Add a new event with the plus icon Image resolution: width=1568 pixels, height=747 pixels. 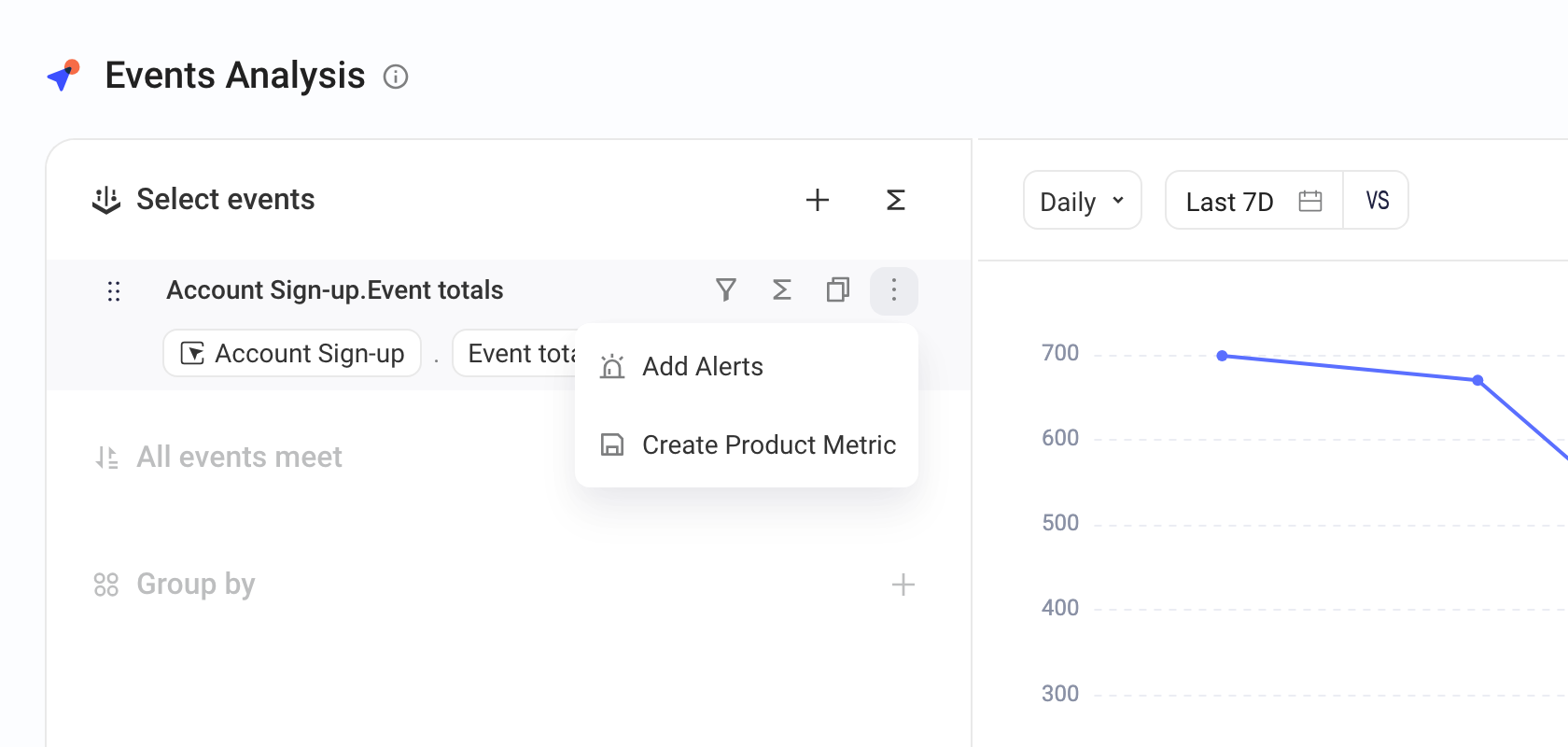pyautogui.click(x=818, y=200)
